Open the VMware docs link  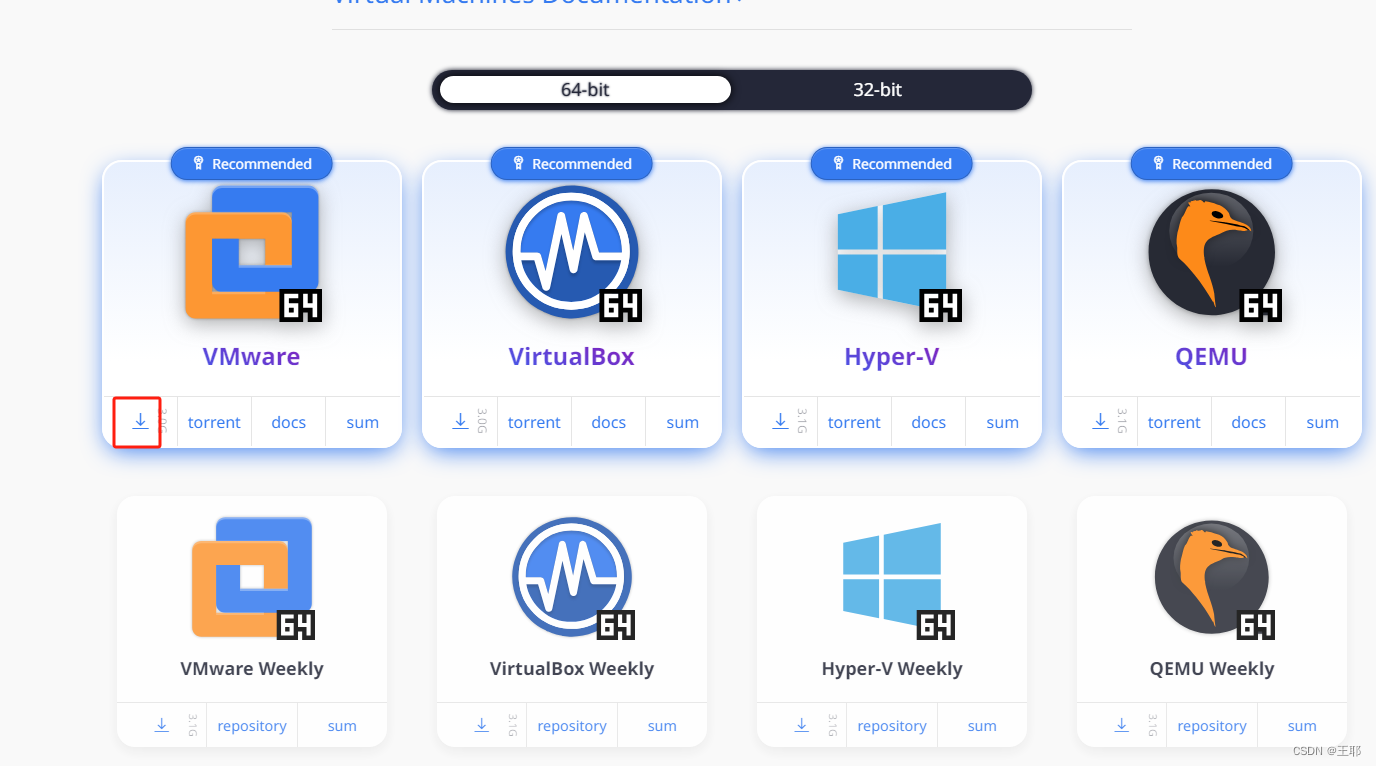pos(289,422)
